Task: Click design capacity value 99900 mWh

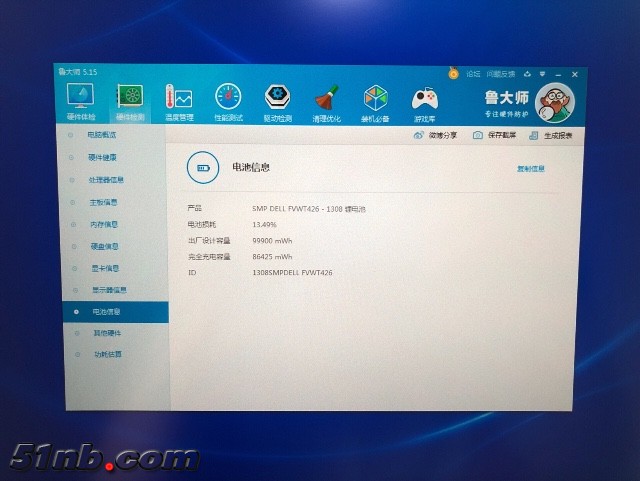Action: (x=272, y=241)
